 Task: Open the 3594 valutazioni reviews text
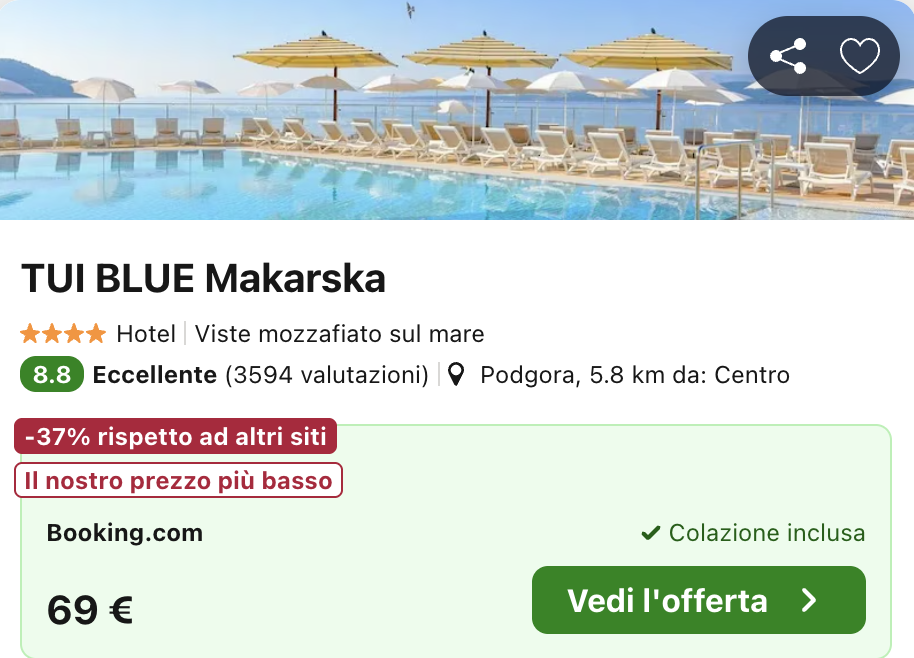(x=327, y=375)
